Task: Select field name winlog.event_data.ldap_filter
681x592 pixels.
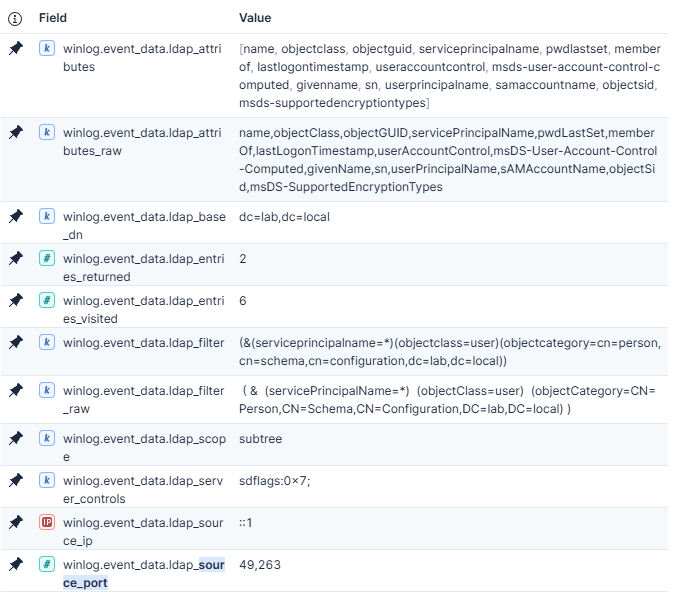Action: [144, 343]
